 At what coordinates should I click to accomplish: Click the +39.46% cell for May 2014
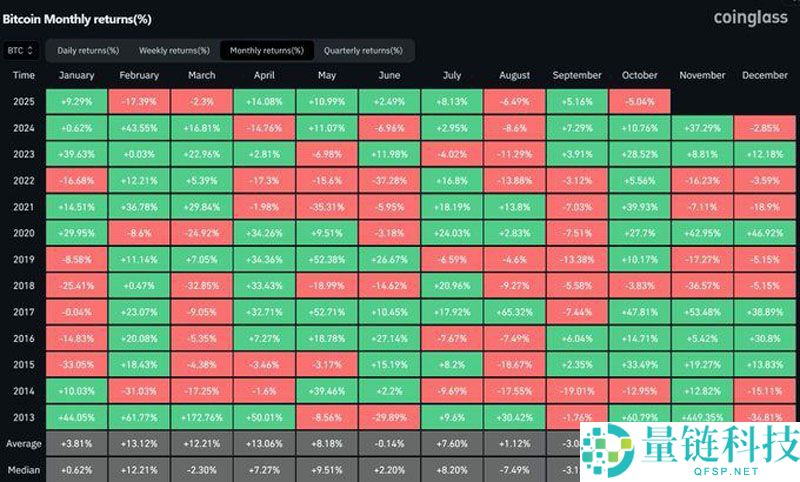(327, 391)
